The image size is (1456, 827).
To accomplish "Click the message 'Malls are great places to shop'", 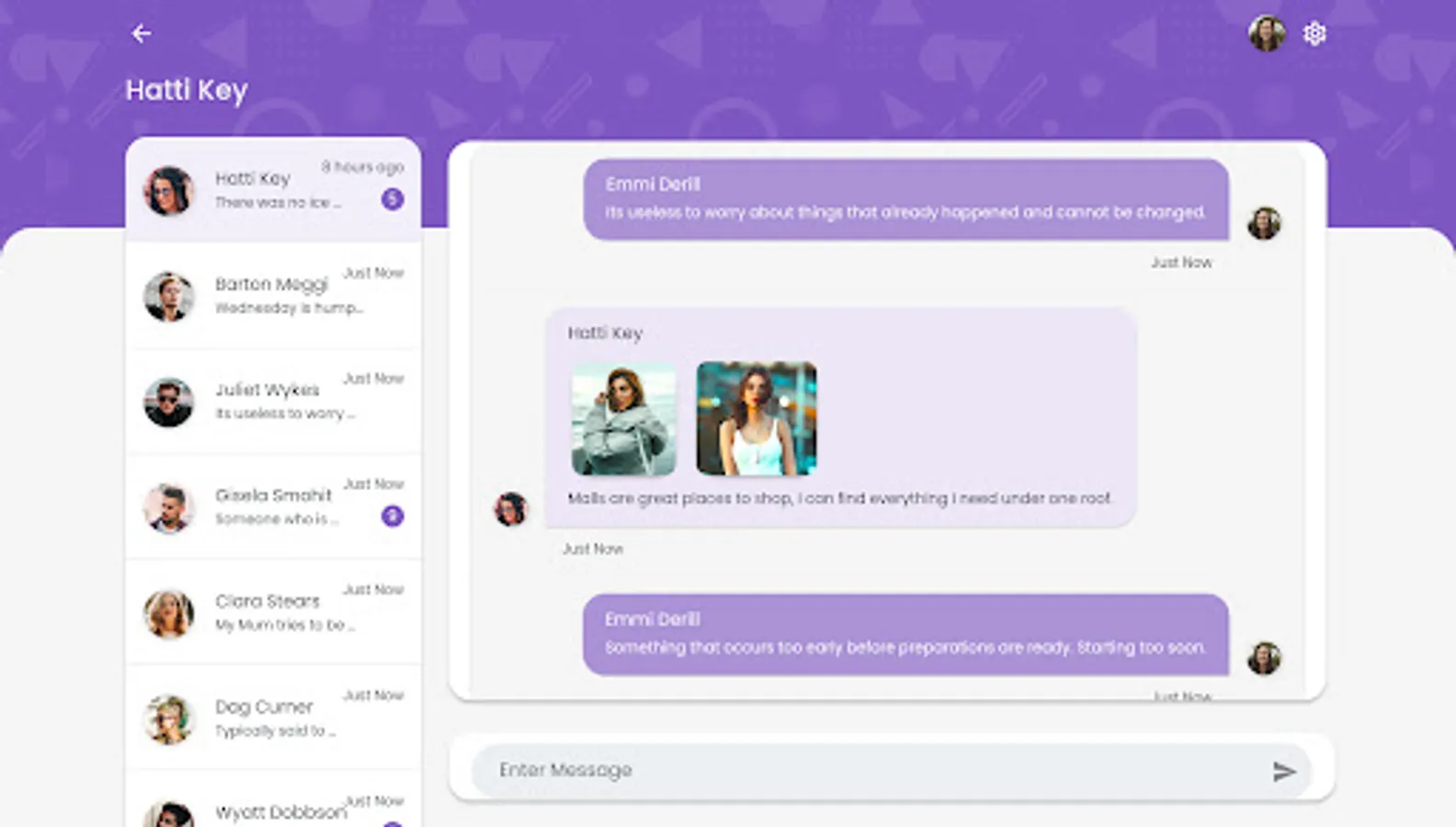I will pyautogui.click(x=840, y=498).
